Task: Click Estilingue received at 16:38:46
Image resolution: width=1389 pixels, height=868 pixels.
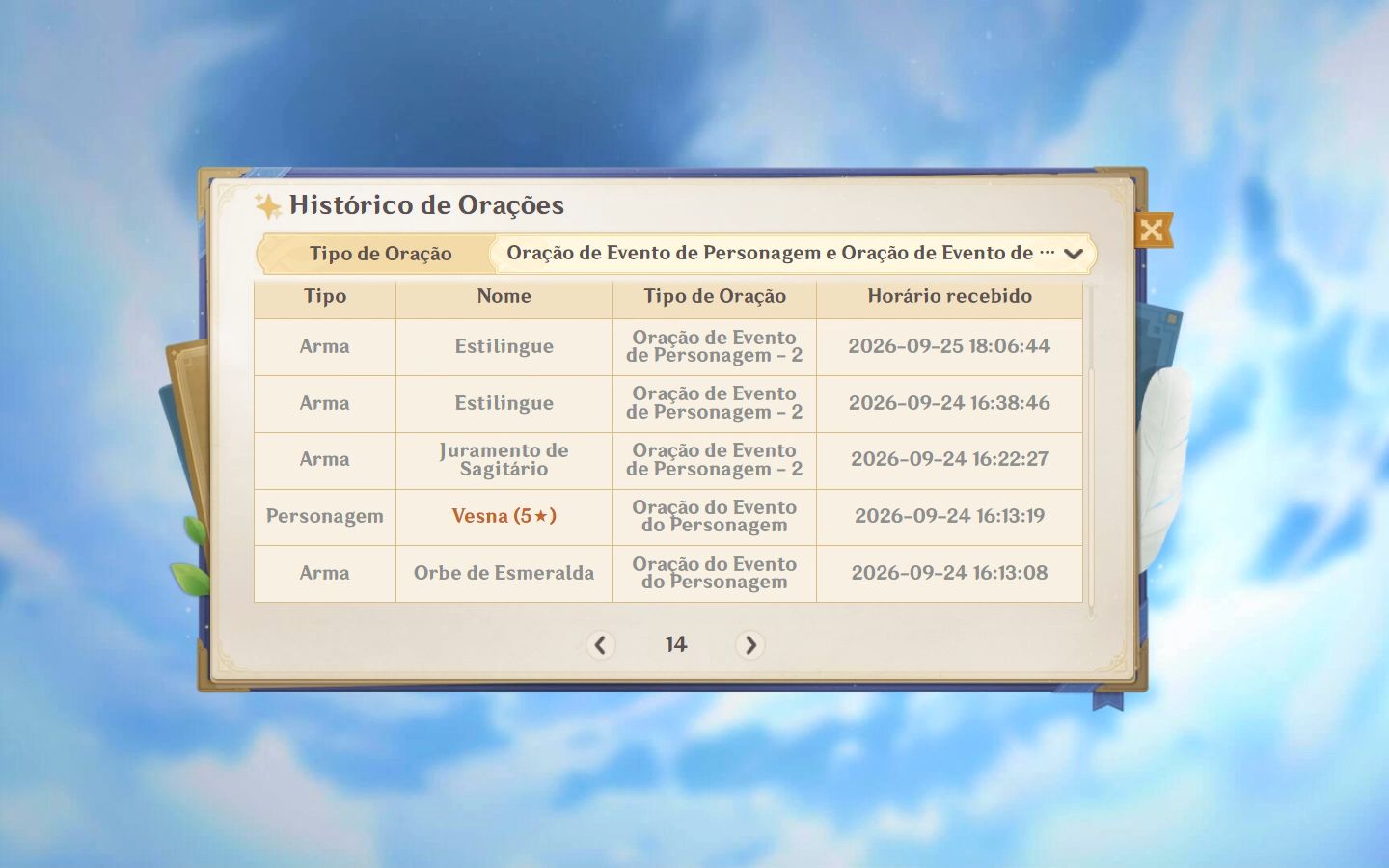Action: tap(504, 403)
